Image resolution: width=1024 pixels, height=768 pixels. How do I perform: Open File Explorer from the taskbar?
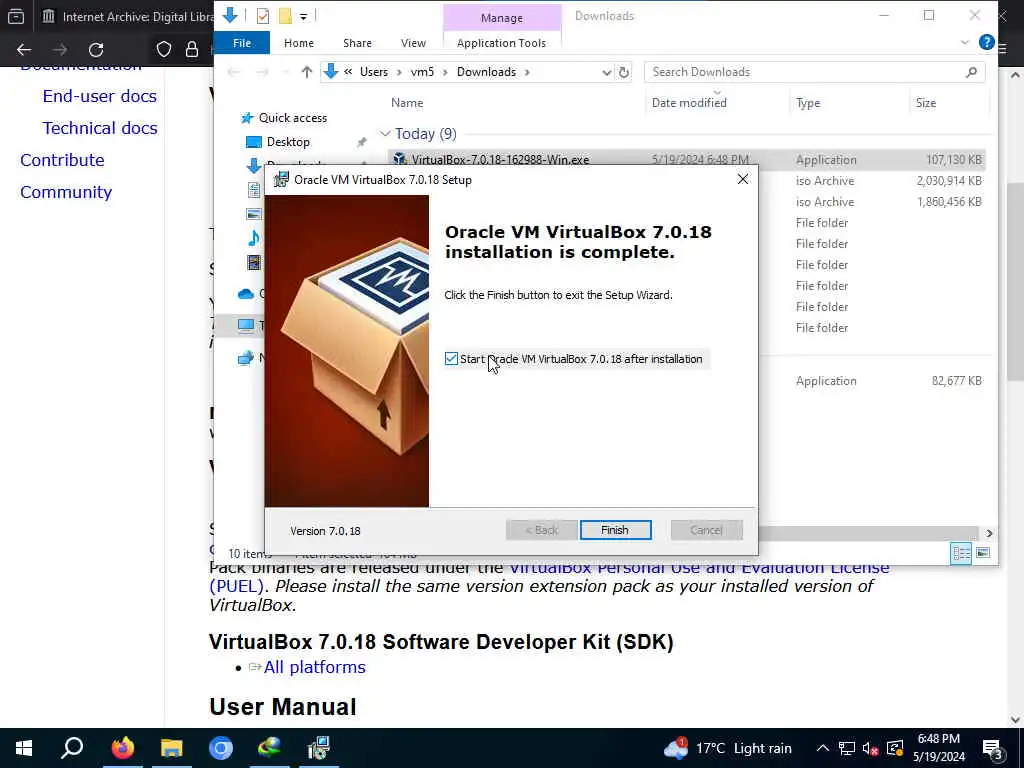click(x=172, y=748)
